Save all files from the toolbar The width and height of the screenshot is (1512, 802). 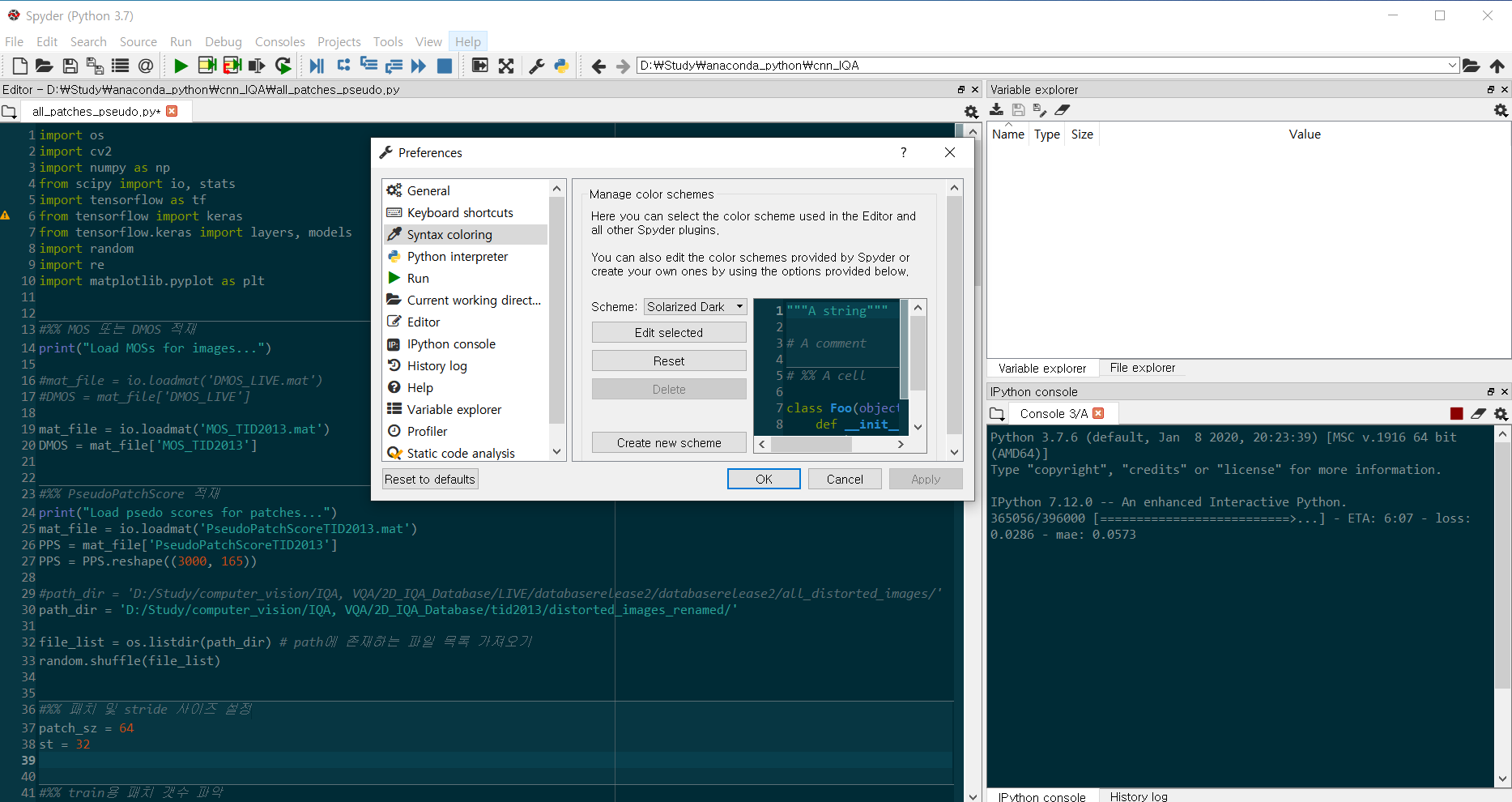pyautogui.click(x=95, y=66)
